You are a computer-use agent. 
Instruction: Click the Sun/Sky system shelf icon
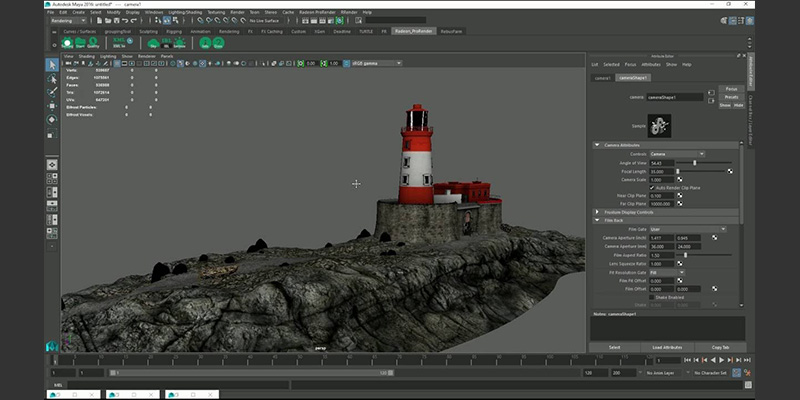(179, 43)
